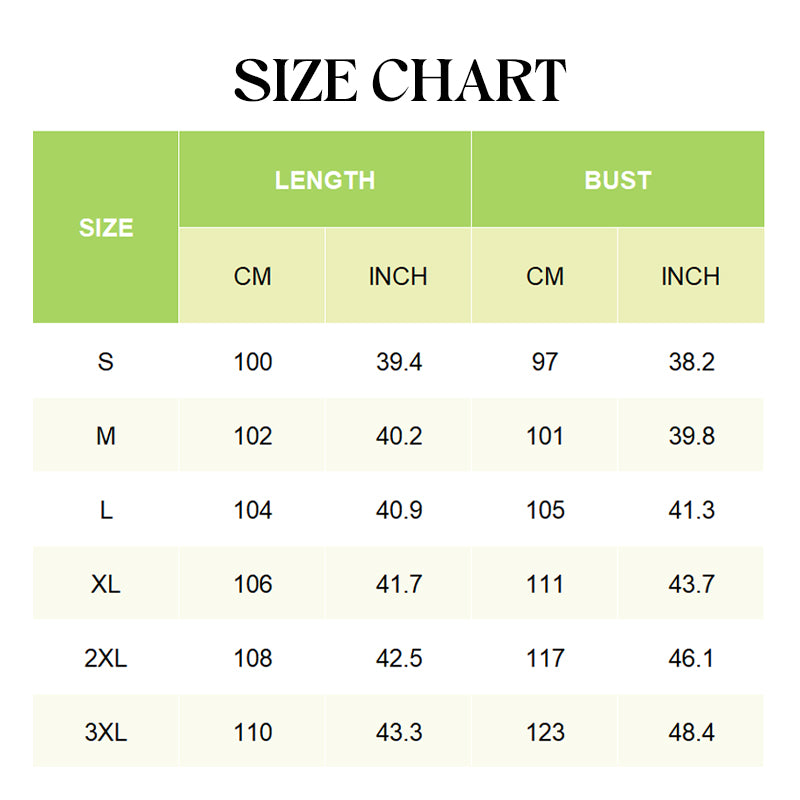Select the SIZE column header

coord(106,228)
